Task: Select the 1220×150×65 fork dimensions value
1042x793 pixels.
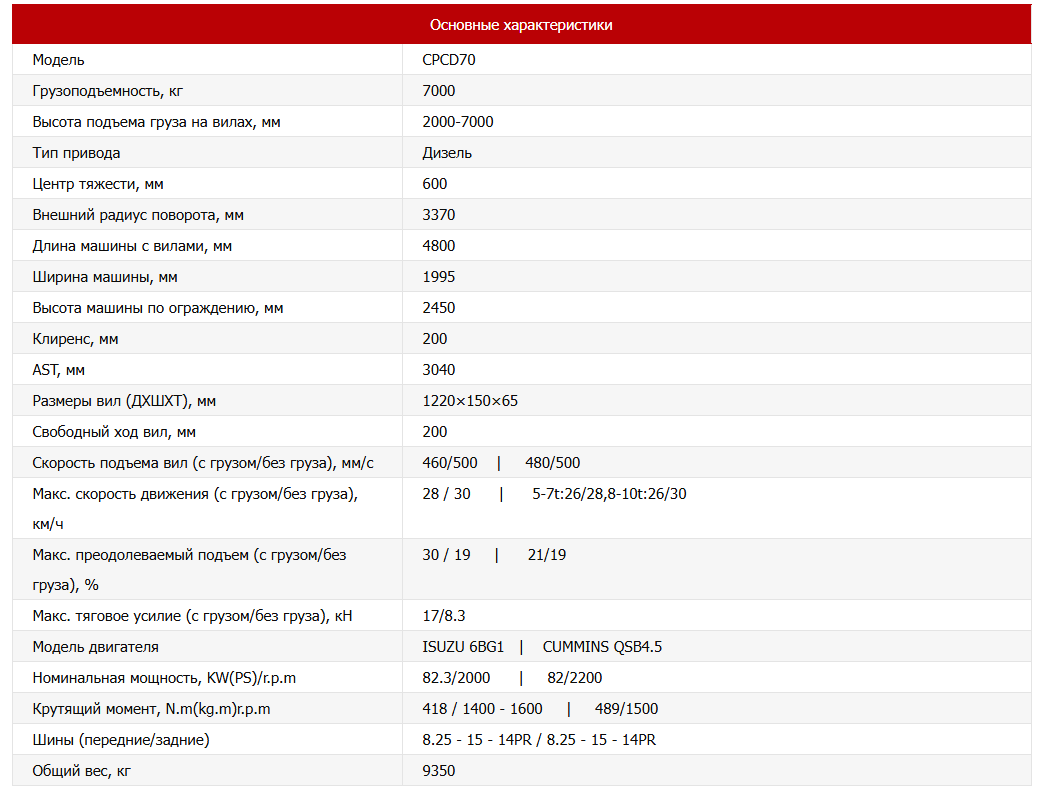Action: click(470, 401)
